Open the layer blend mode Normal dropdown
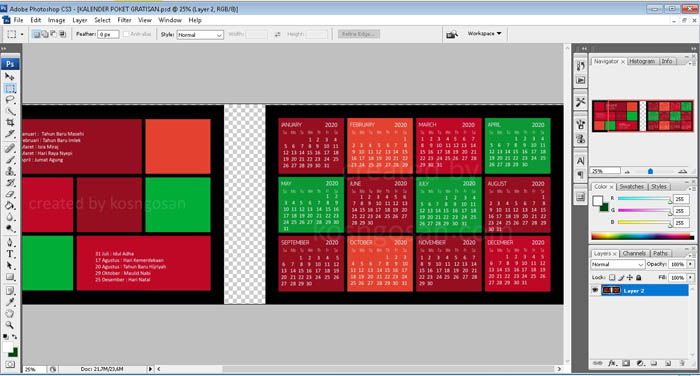 coord(617,264)
